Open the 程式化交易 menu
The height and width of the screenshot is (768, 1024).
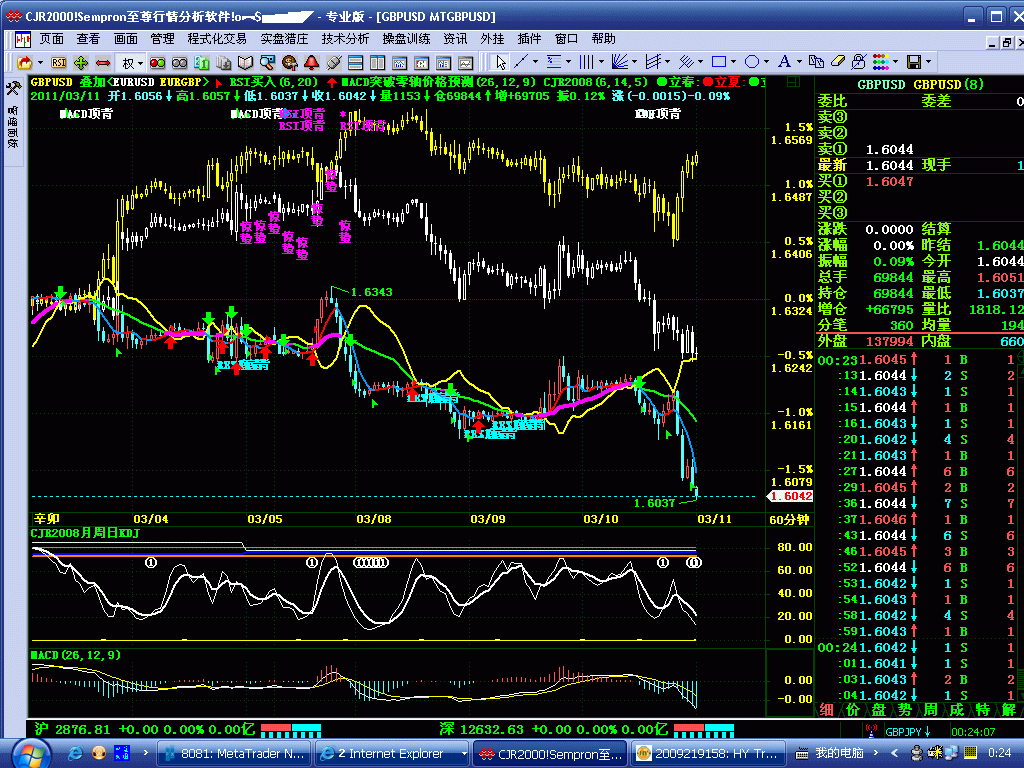click(217, 39)
